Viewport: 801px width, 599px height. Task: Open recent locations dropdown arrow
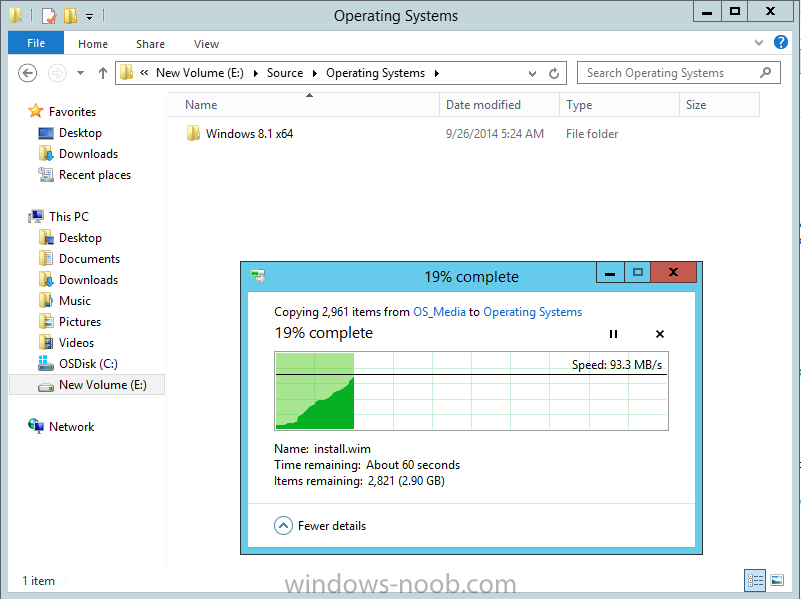pos(80,73)
